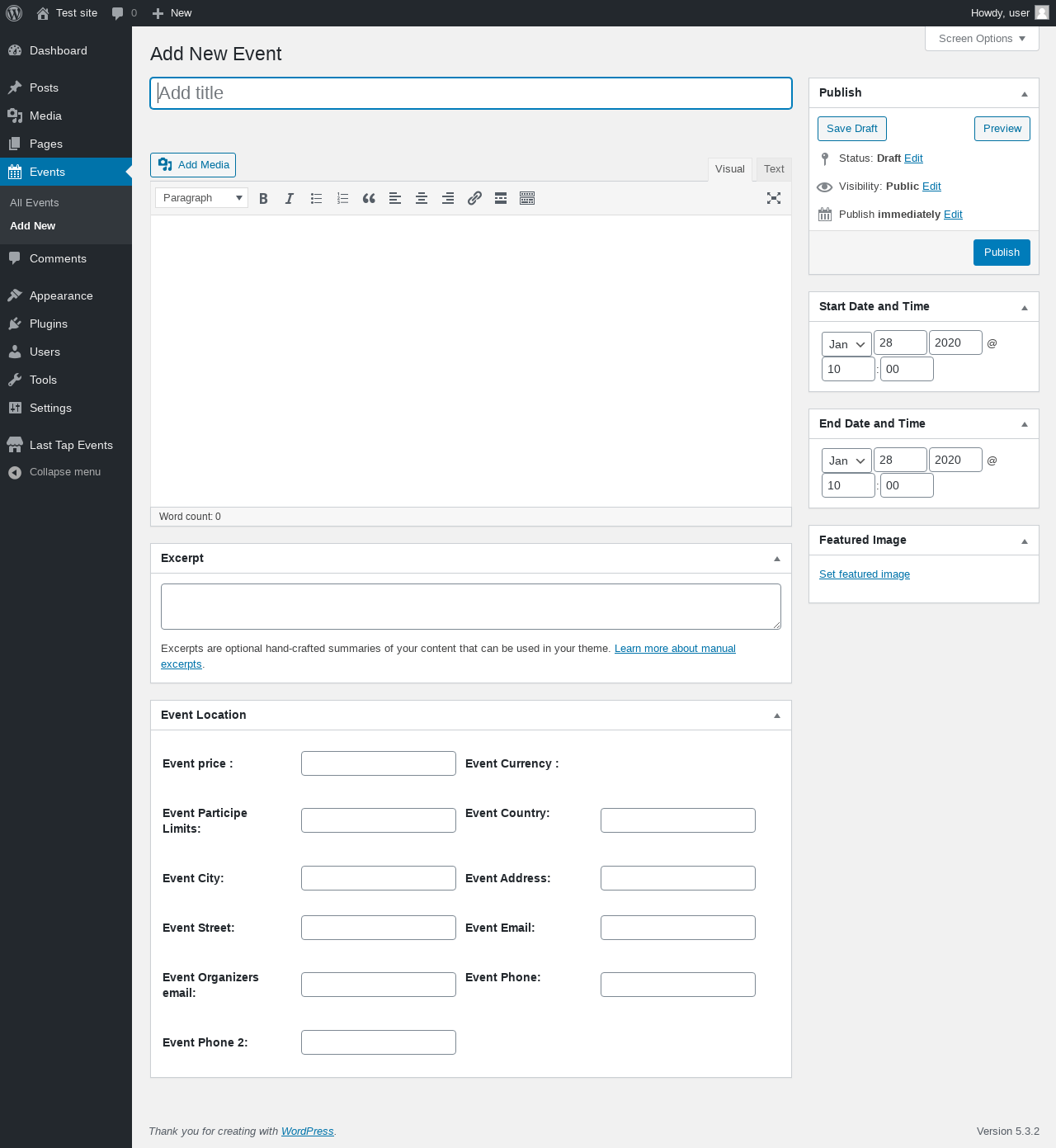Click the Event Email input
Viewport: 1056px width, 1148px height.
click(678, 928)
